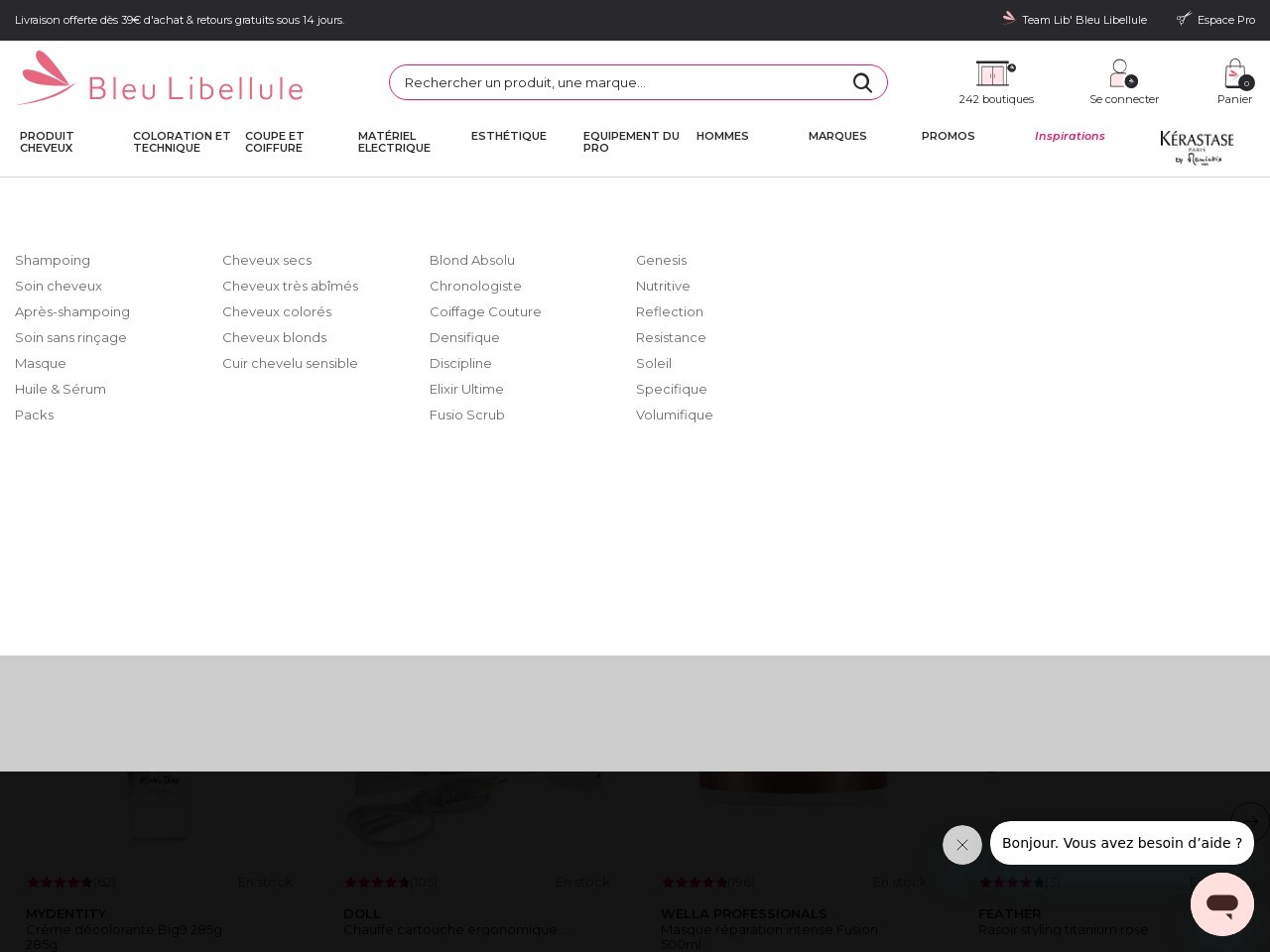Image resolution: width=1270 pixels, height=952 pixels.
Task: Choose Cheveux secs category
Action: click(x=267, y=260)
